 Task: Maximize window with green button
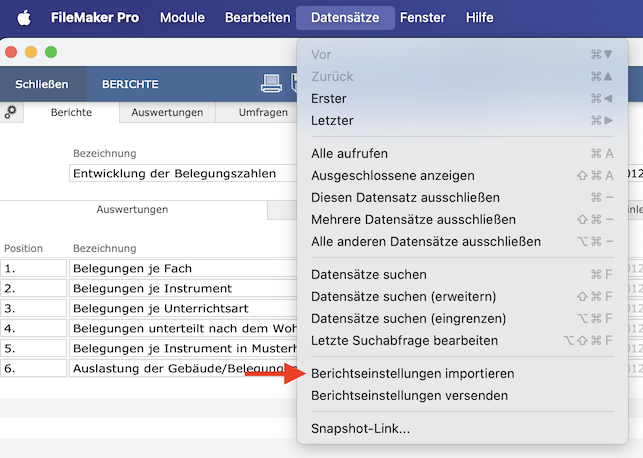(51, 52)
